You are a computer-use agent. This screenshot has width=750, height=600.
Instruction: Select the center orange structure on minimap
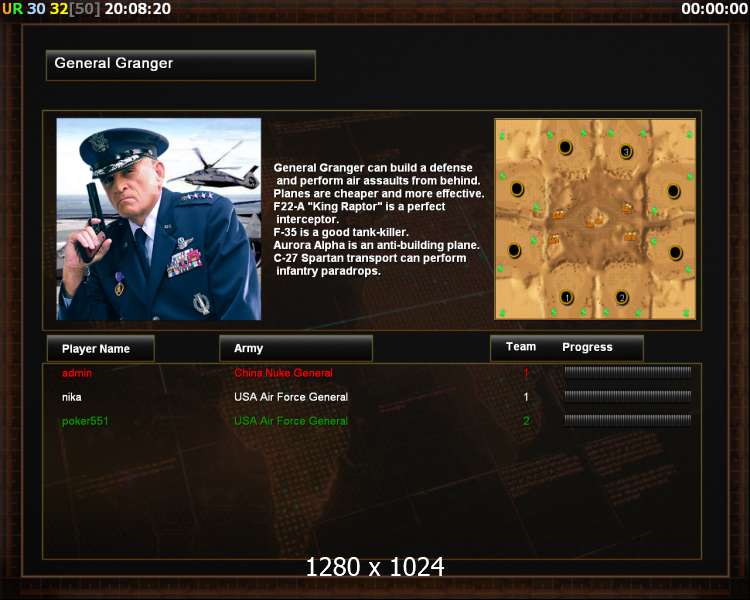tap(595, 221)
